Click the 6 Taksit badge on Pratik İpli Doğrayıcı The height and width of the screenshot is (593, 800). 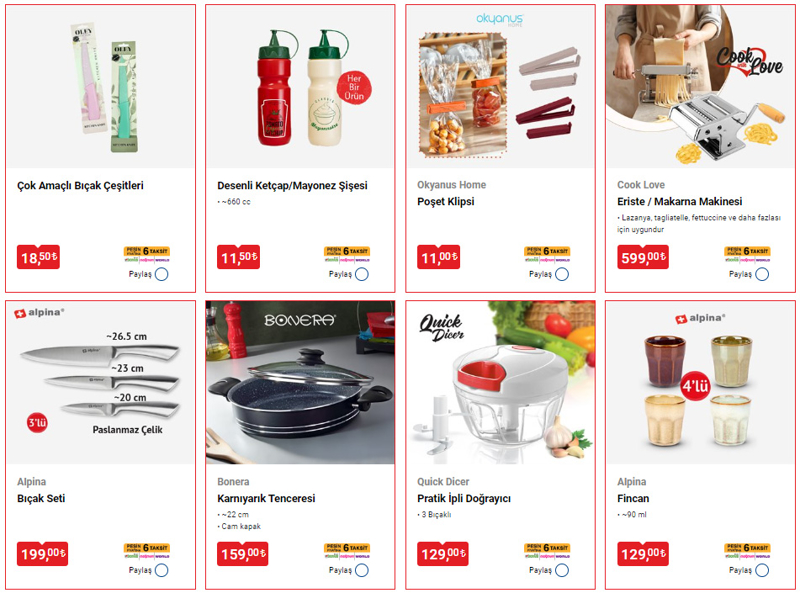pyautogui.click(x=547, y=548)
